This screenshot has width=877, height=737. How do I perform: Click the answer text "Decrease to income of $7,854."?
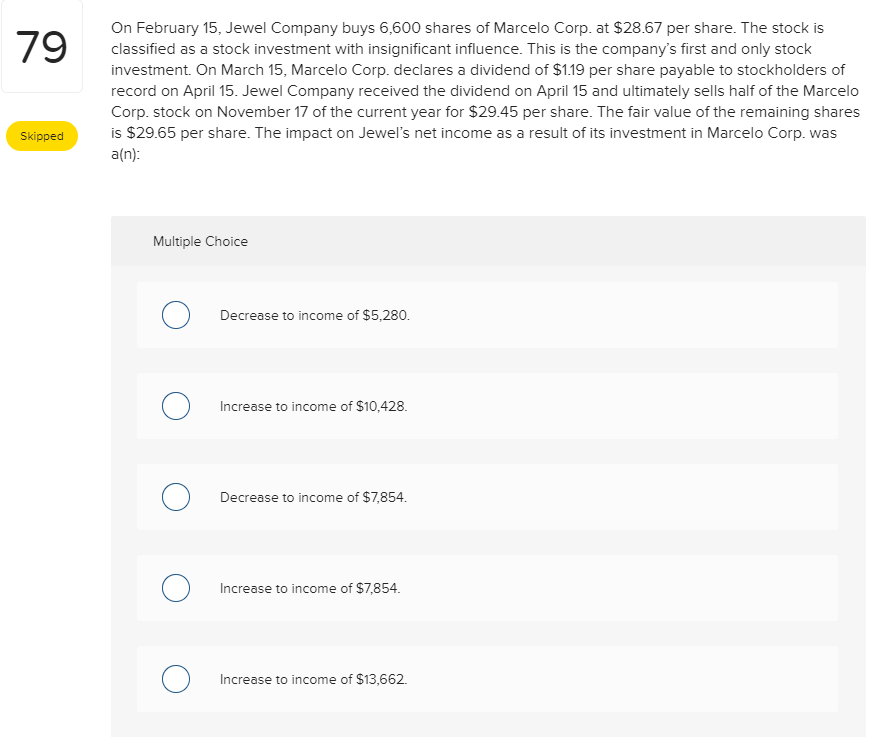click(313, 497)
